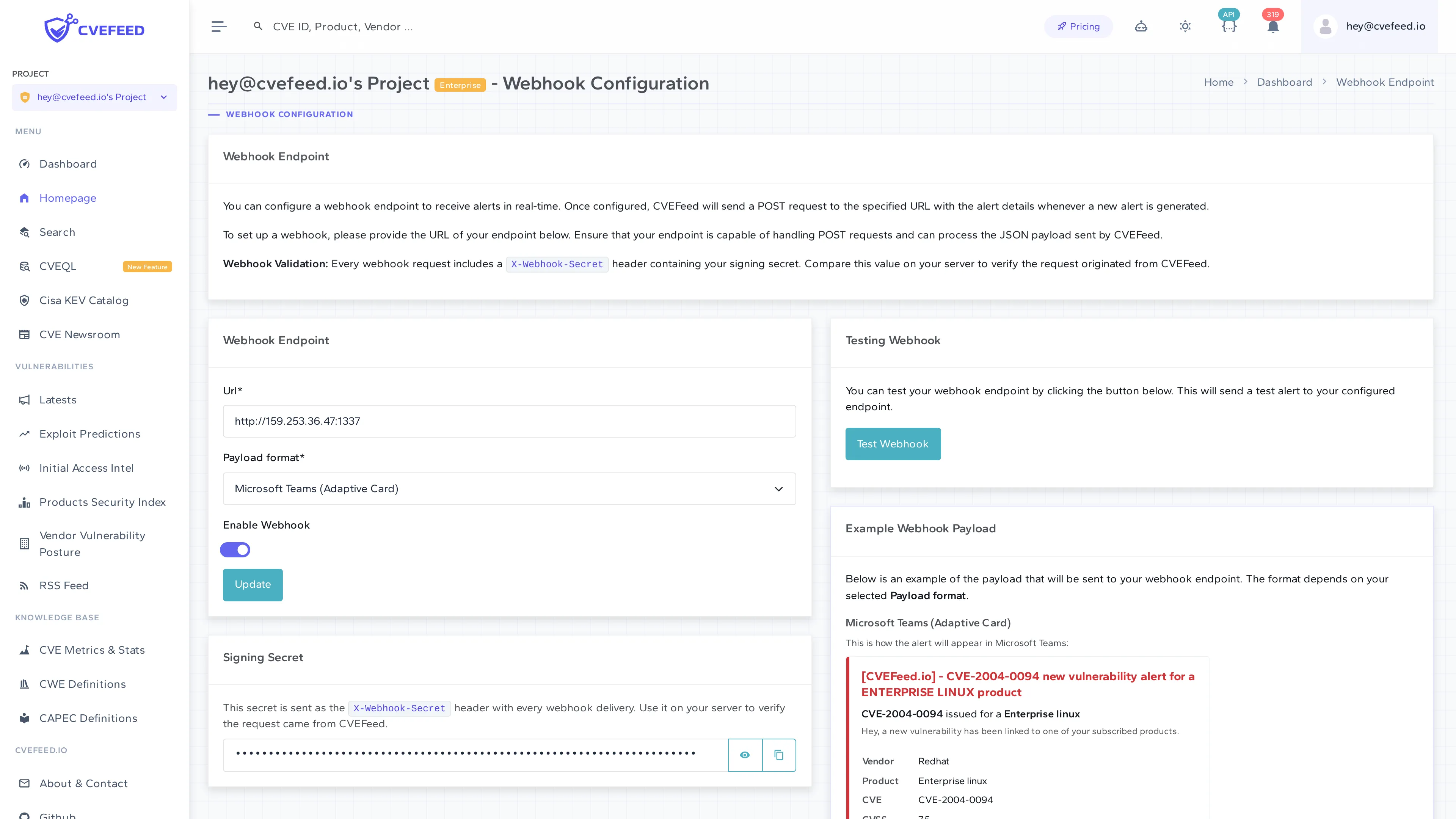
Task: Toggle the Enable Webhook switch
Action: pyautogui.click(x=235, y=549)
